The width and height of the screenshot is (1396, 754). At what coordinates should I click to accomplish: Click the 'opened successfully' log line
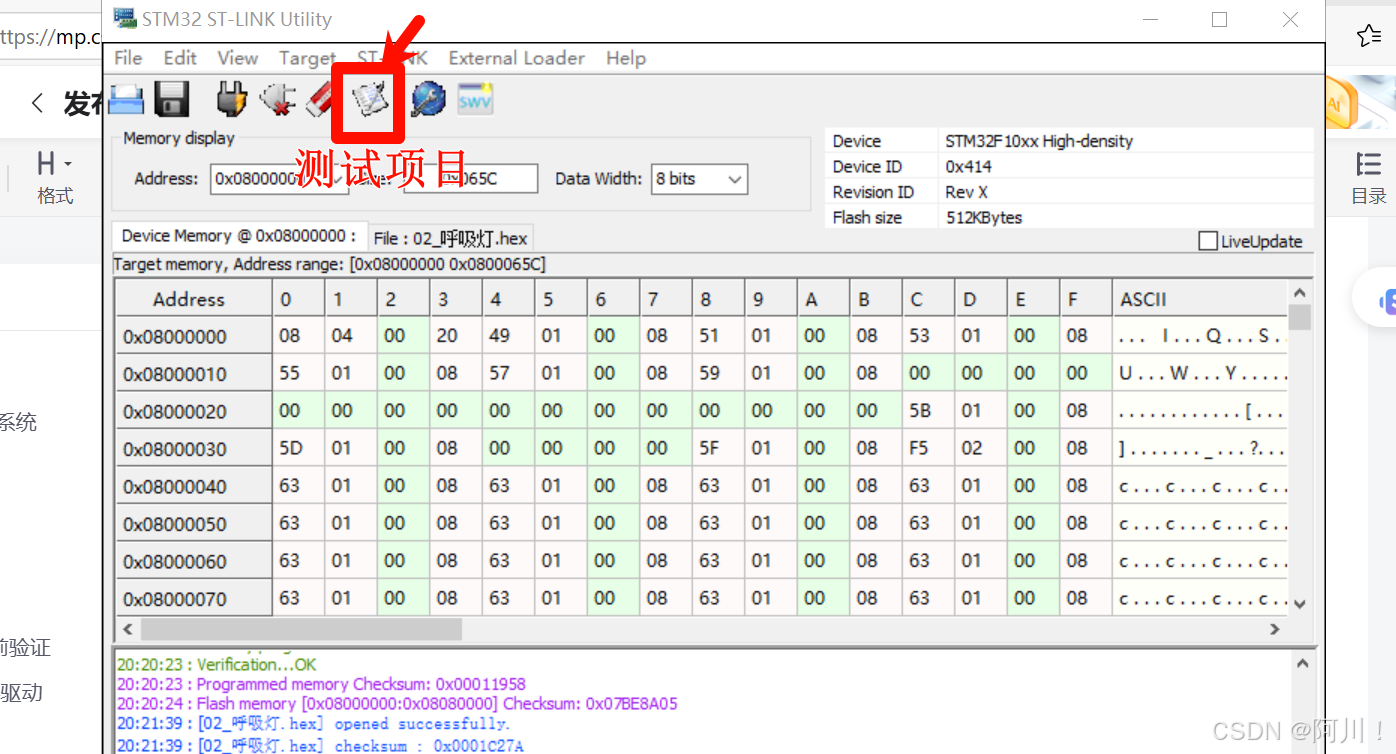point(313,724)
